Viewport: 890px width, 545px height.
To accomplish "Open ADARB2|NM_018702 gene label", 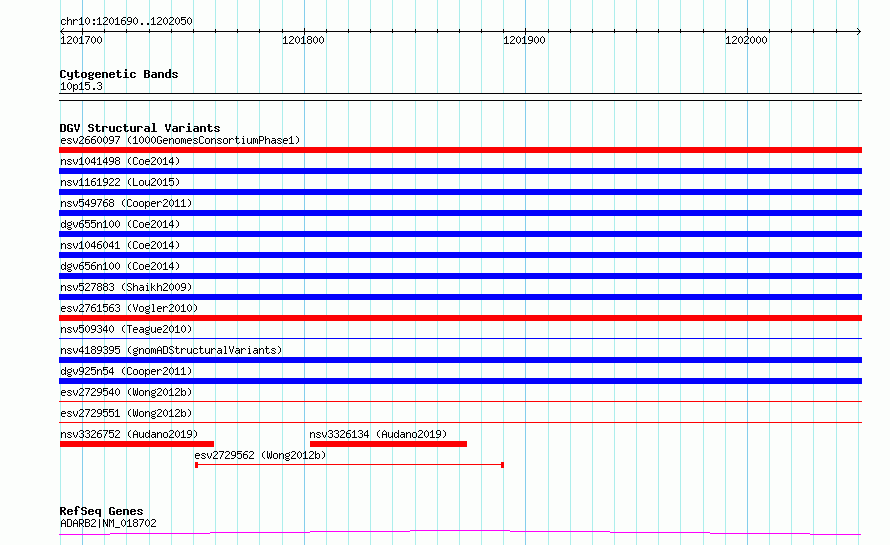I will pos(108,523).
